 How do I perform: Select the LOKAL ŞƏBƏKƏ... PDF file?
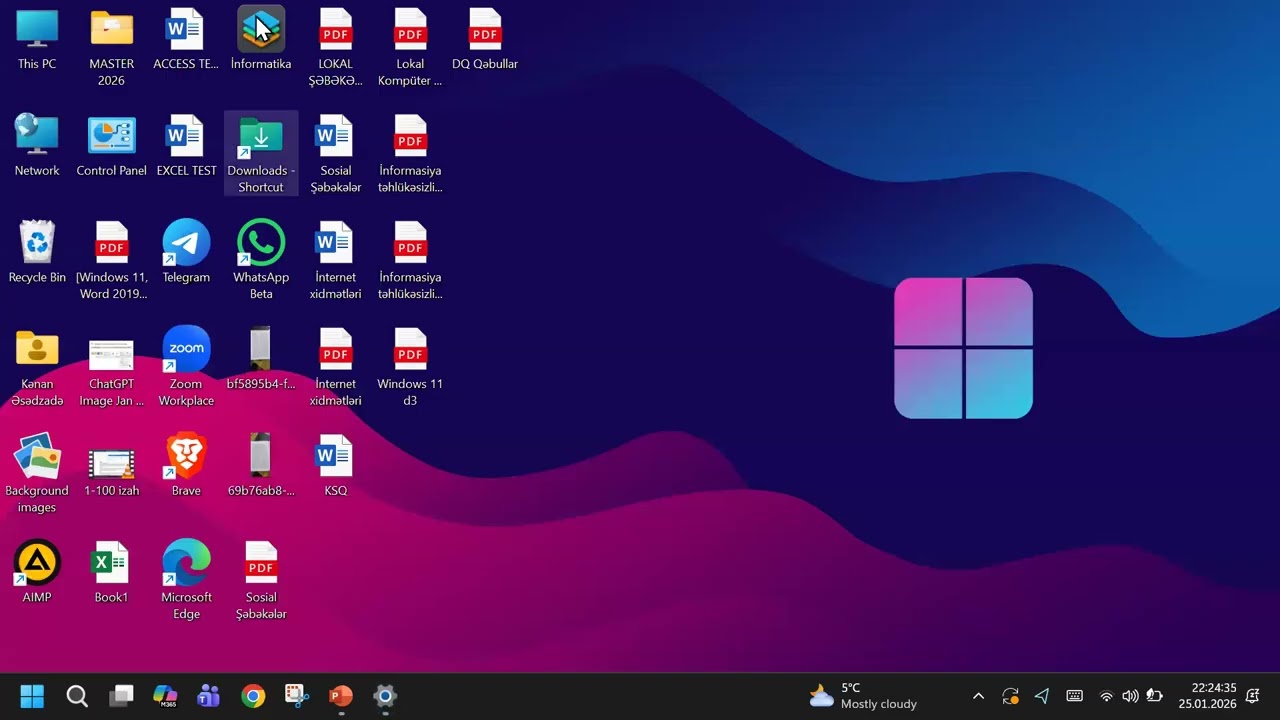(335, 48)
